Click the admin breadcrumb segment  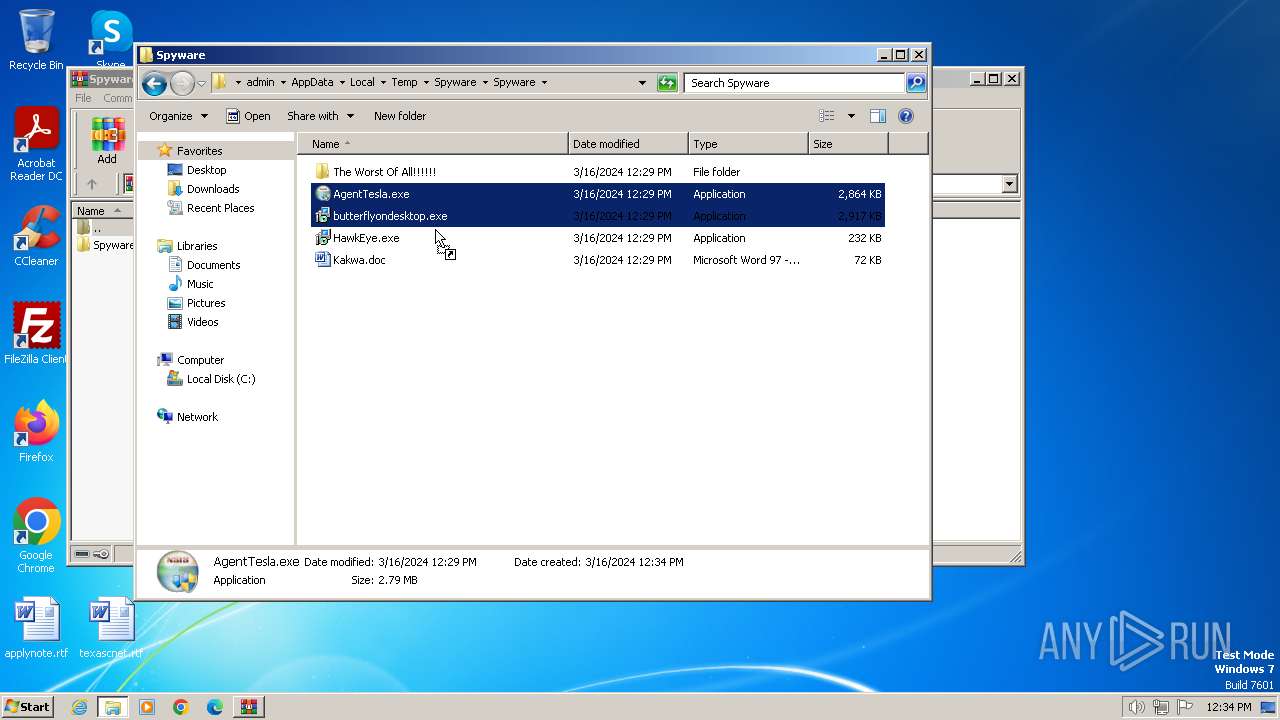pos(260,82)
